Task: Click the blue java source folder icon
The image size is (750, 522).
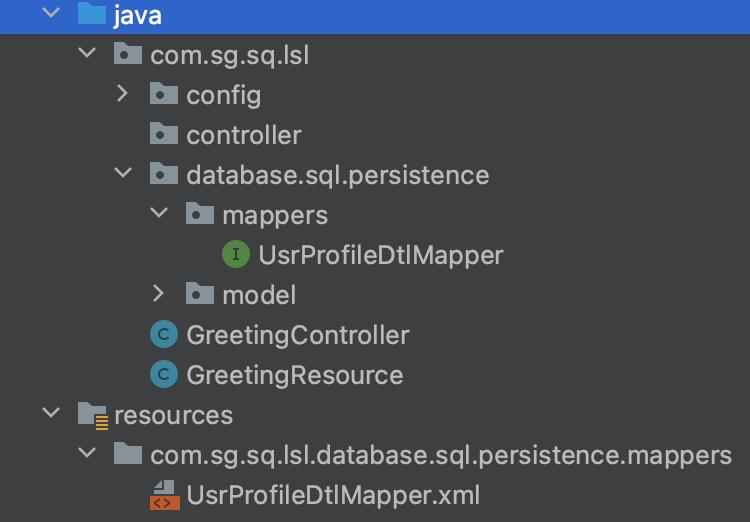Action: (x=92, y=15)
